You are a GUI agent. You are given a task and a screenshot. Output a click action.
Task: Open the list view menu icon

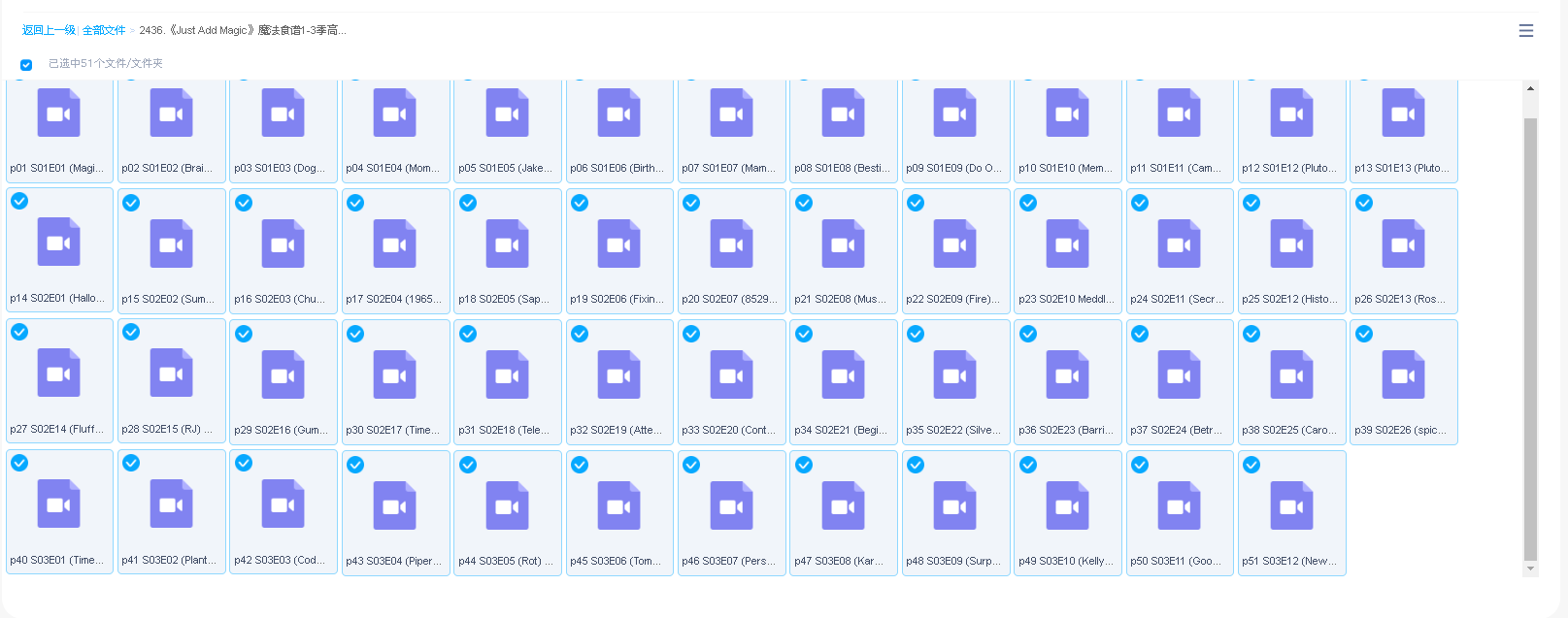(x=1525, y=31)
